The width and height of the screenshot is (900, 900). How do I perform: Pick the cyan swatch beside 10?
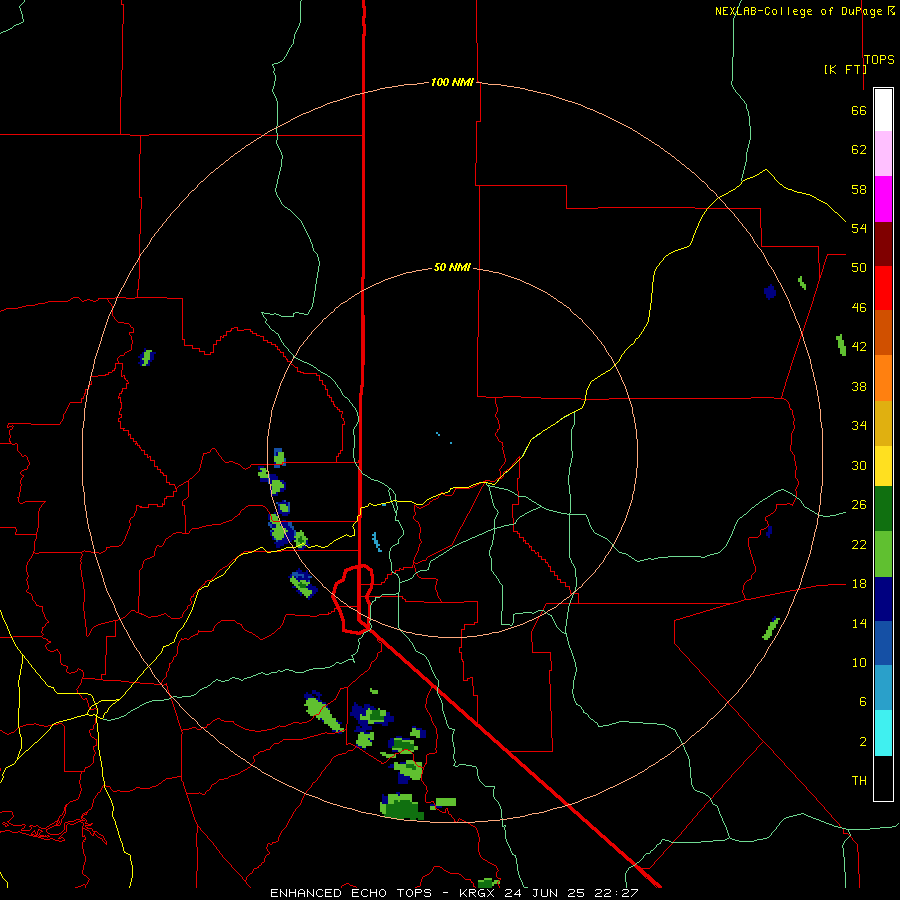pos(883,733)
